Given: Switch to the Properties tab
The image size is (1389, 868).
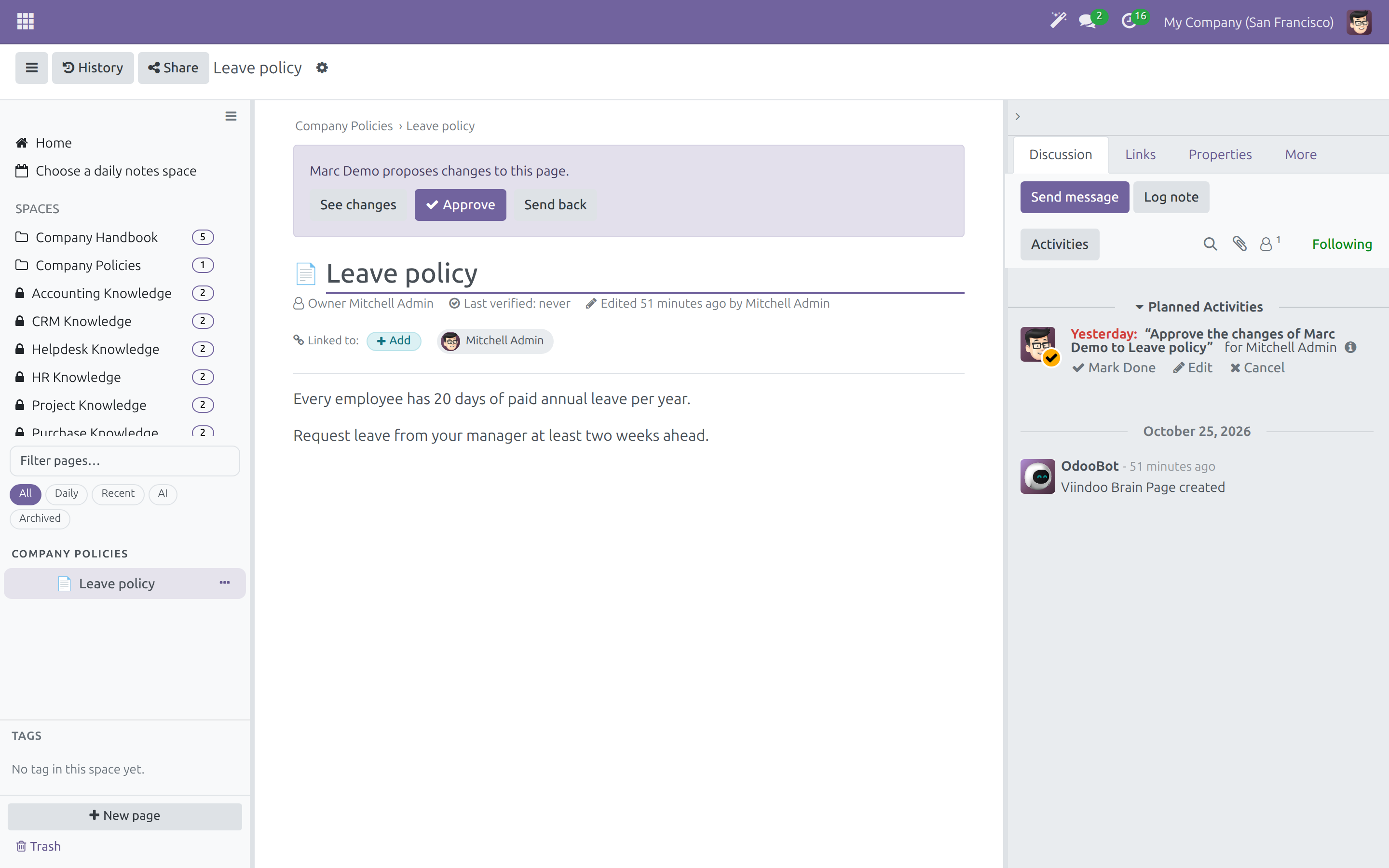Looking at the screenshot, I should (x=1220, y=154).
